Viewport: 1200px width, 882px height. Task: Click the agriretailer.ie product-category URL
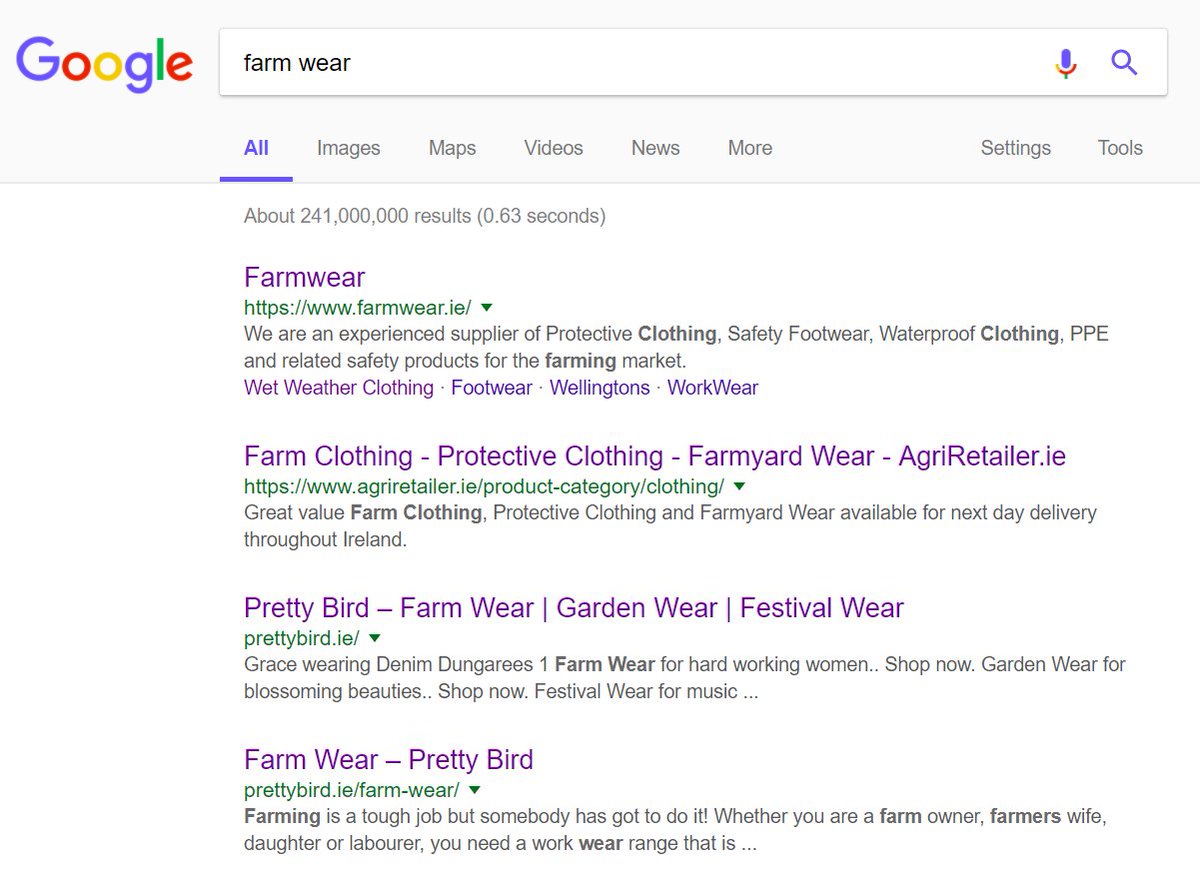484,487
